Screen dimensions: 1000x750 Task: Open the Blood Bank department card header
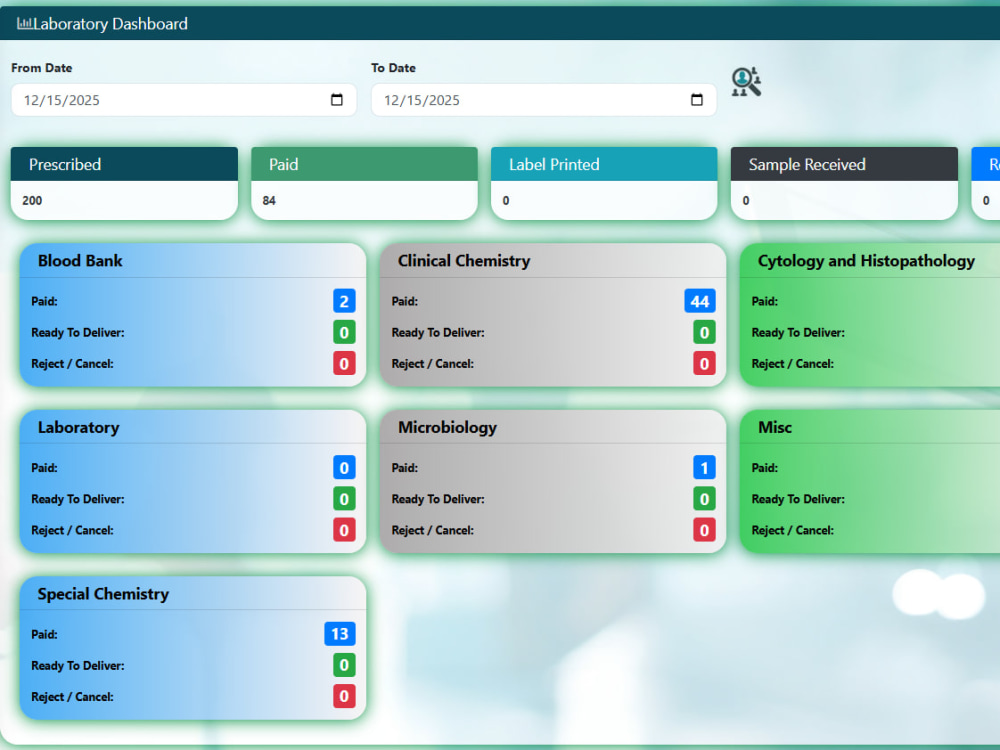point(193,261)
